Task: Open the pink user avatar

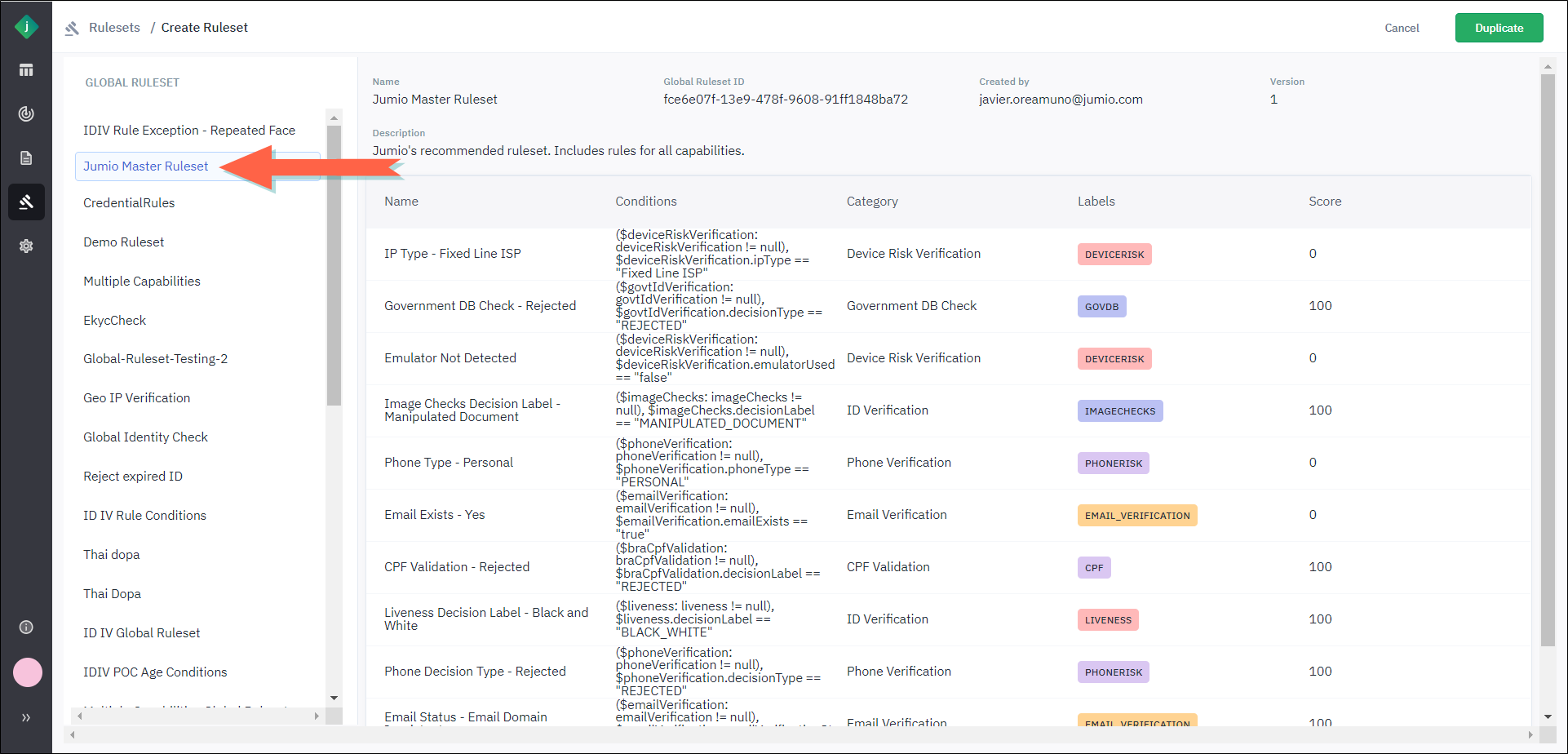Action: click(28, 672)
